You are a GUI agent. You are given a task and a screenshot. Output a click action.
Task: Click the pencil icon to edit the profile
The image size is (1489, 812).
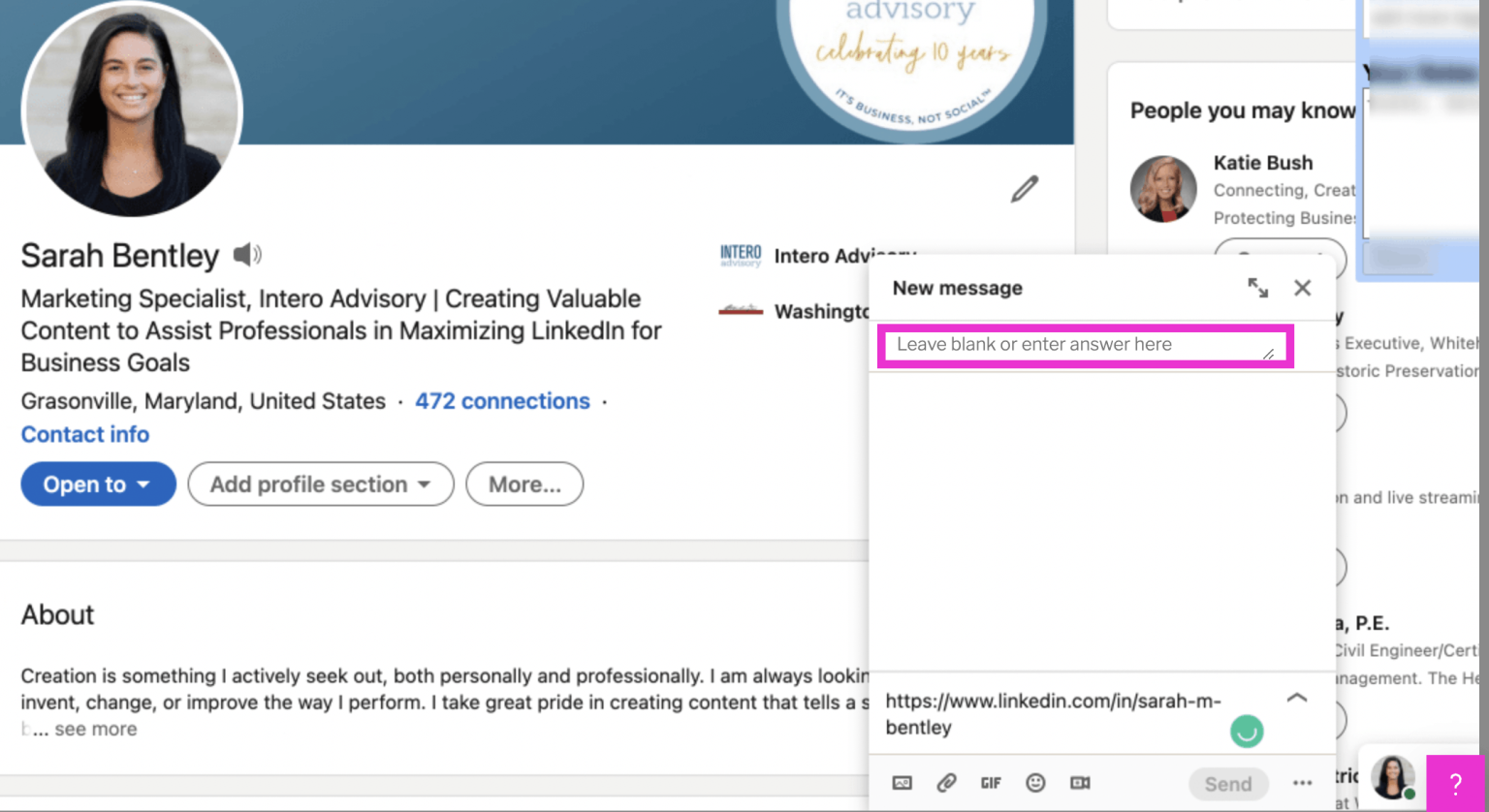tap(1025, 190)
